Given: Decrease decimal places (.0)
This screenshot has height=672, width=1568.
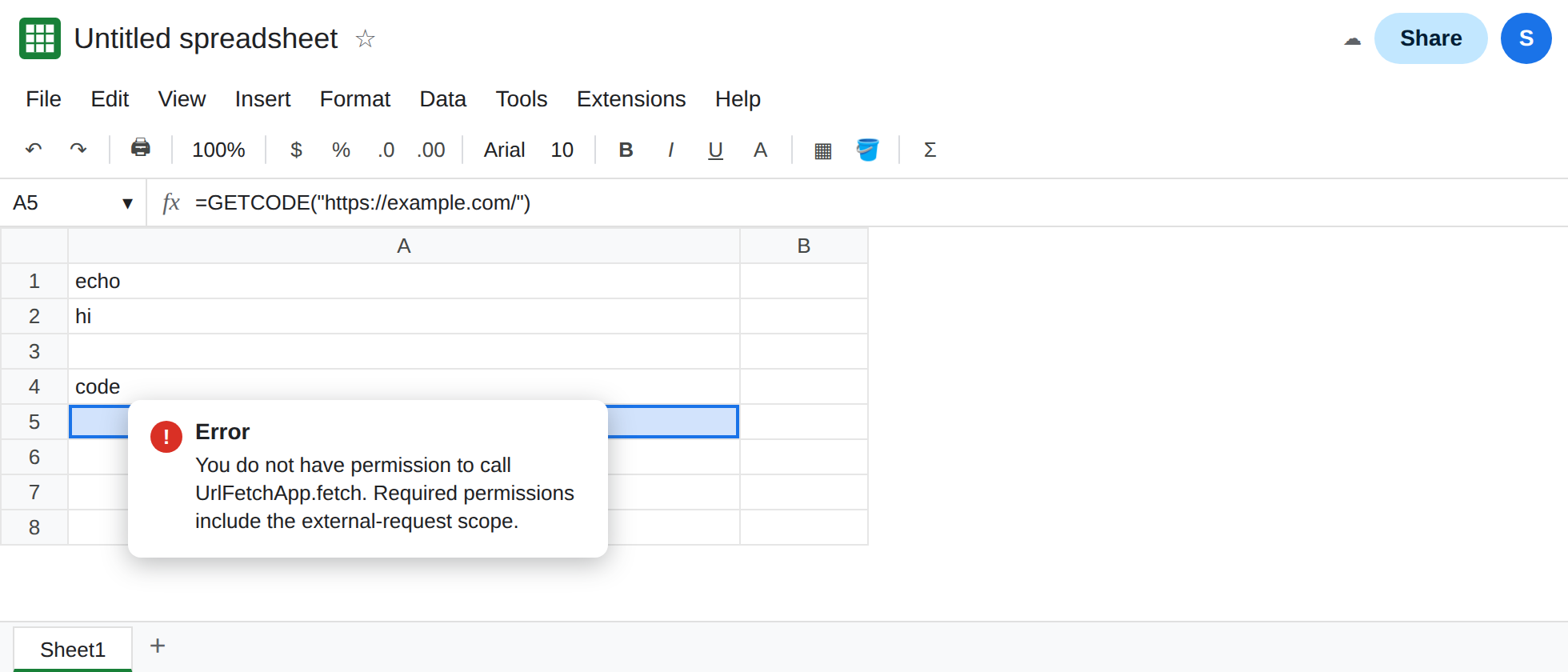Looking at the screenshot, I should point(386,150).
